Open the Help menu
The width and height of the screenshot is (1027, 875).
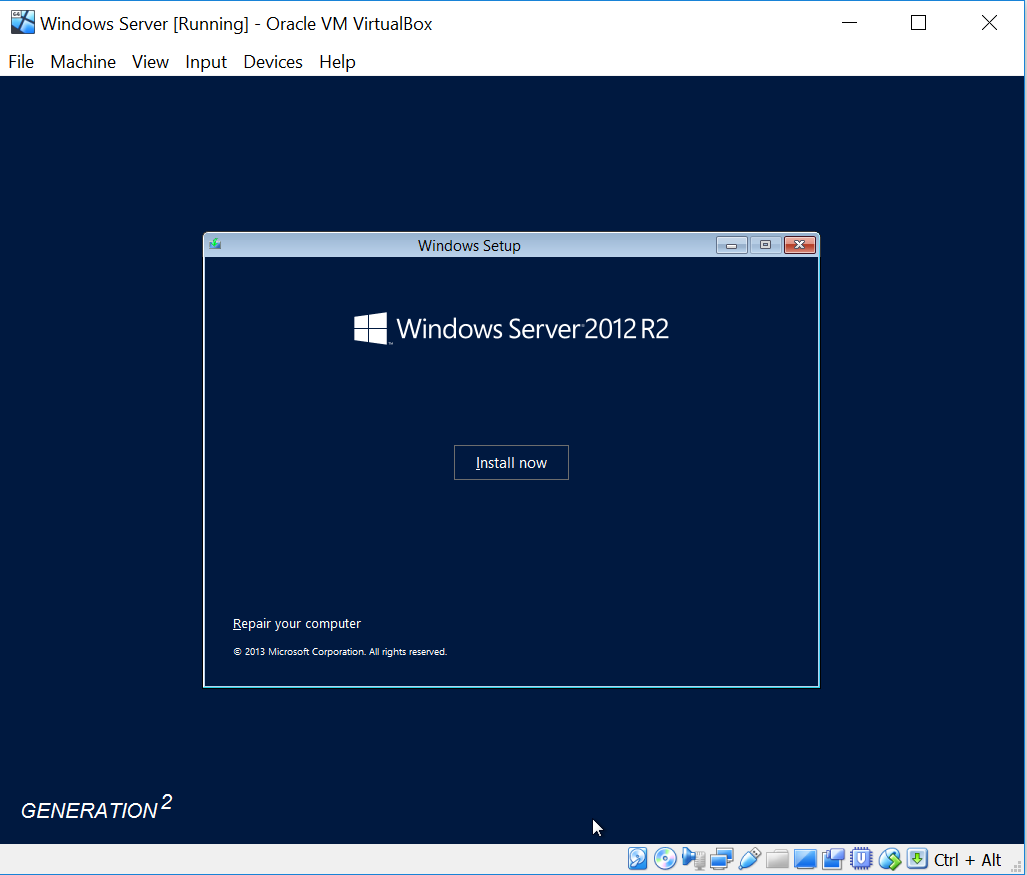(x=337, y=62)
